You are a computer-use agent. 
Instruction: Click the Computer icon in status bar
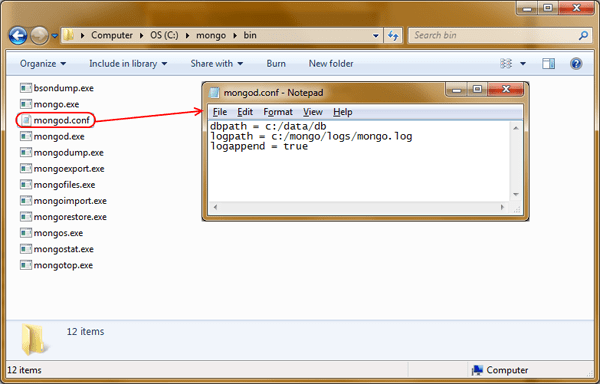pyautogui.click(x=477, y=370)
